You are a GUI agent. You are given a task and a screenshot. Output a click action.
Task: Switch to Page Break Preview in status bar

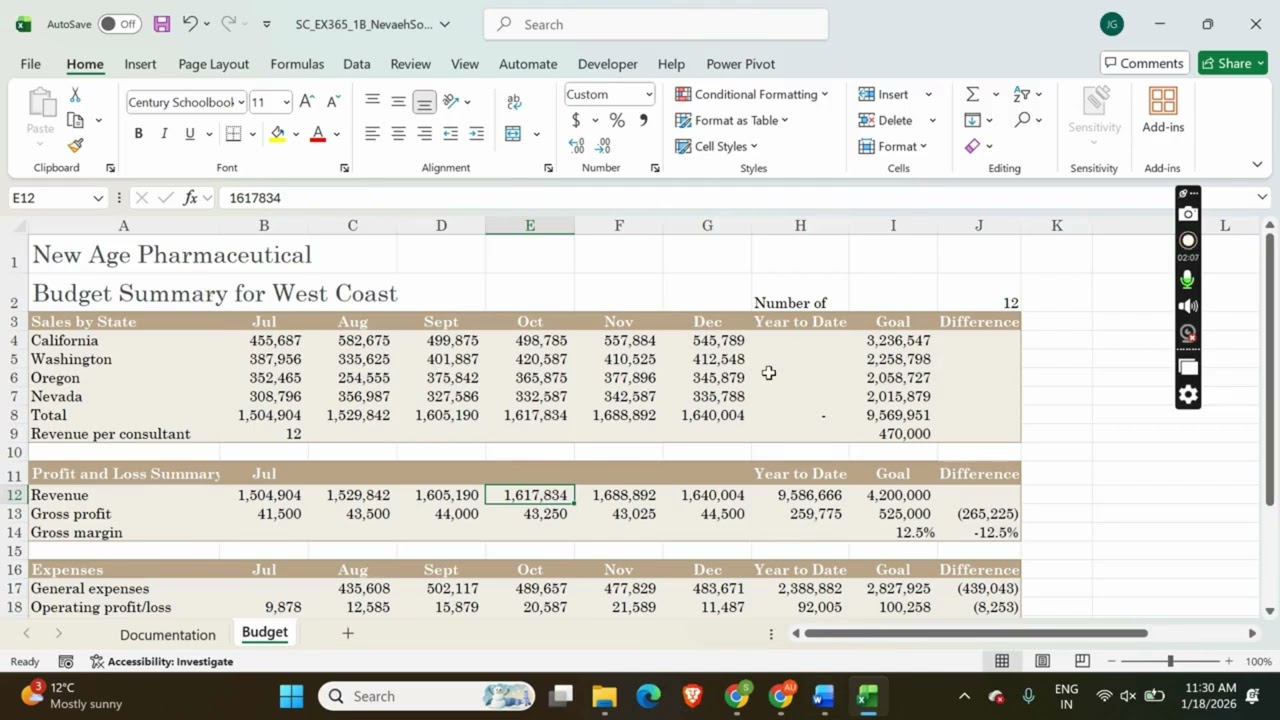1082,661
